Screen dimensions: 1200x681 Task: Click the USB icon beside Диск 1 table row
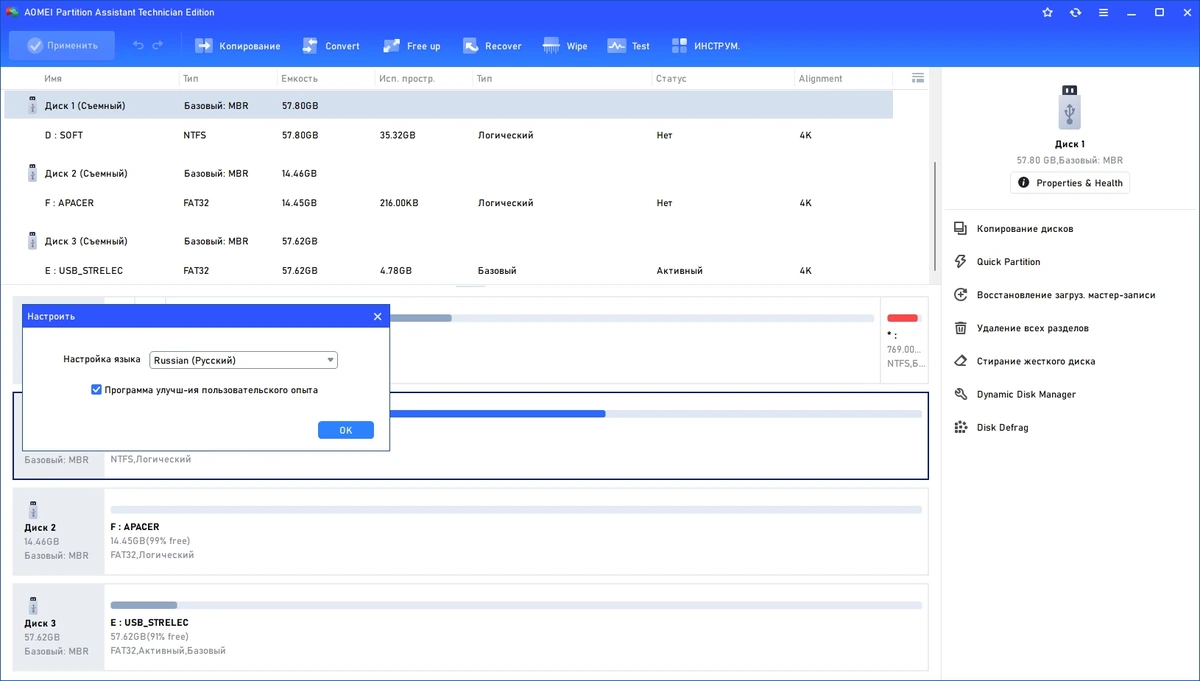click(x=32, y=105)
